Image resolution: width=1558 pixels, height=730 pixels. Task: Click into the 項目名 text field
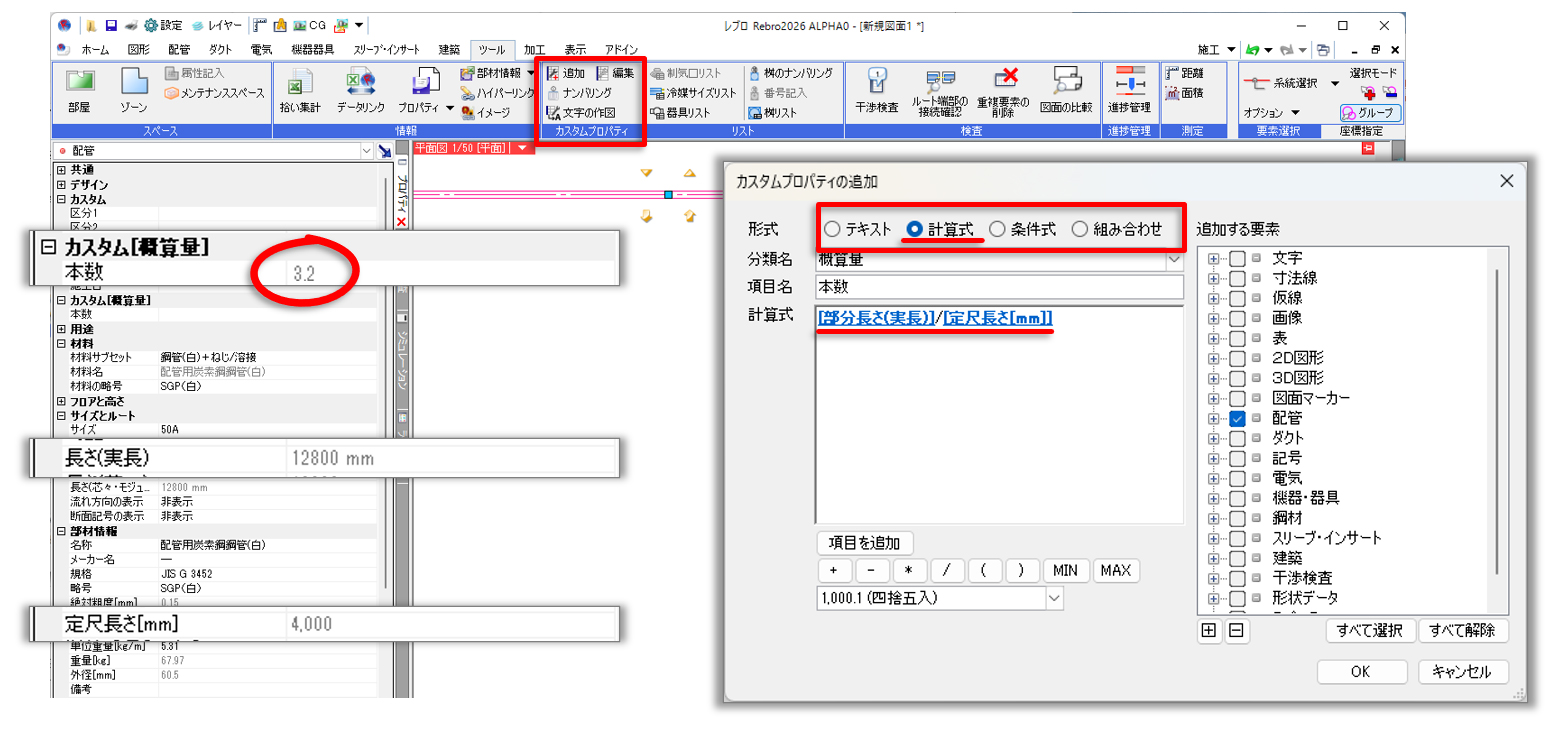[1000, 286]
